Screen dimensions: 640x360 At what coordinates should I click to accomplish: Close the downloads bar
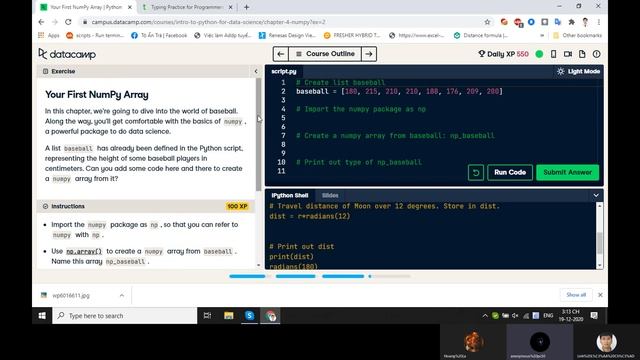click(x=600, y=295)
